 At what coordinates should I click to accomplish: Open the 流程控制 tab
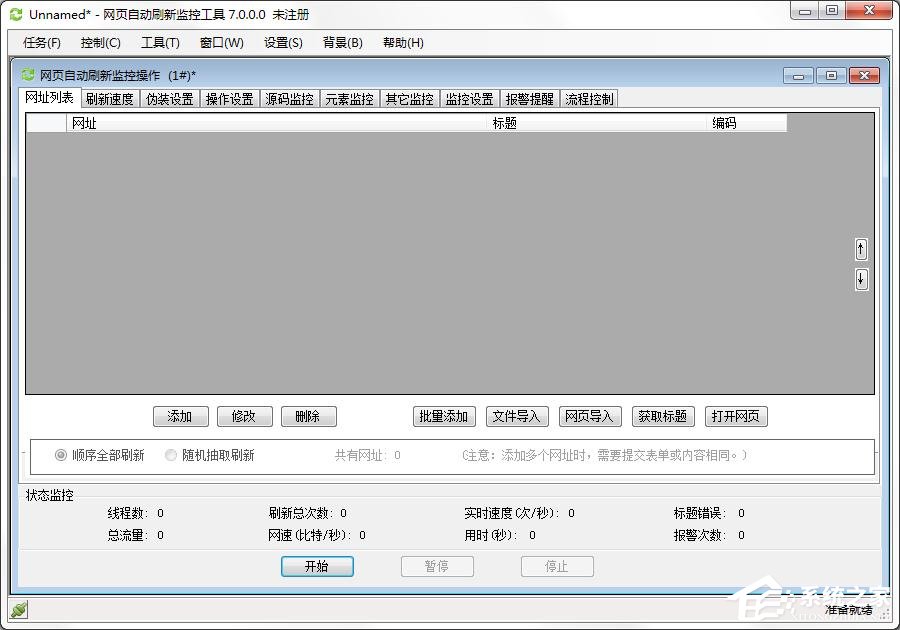click(589, 98)
